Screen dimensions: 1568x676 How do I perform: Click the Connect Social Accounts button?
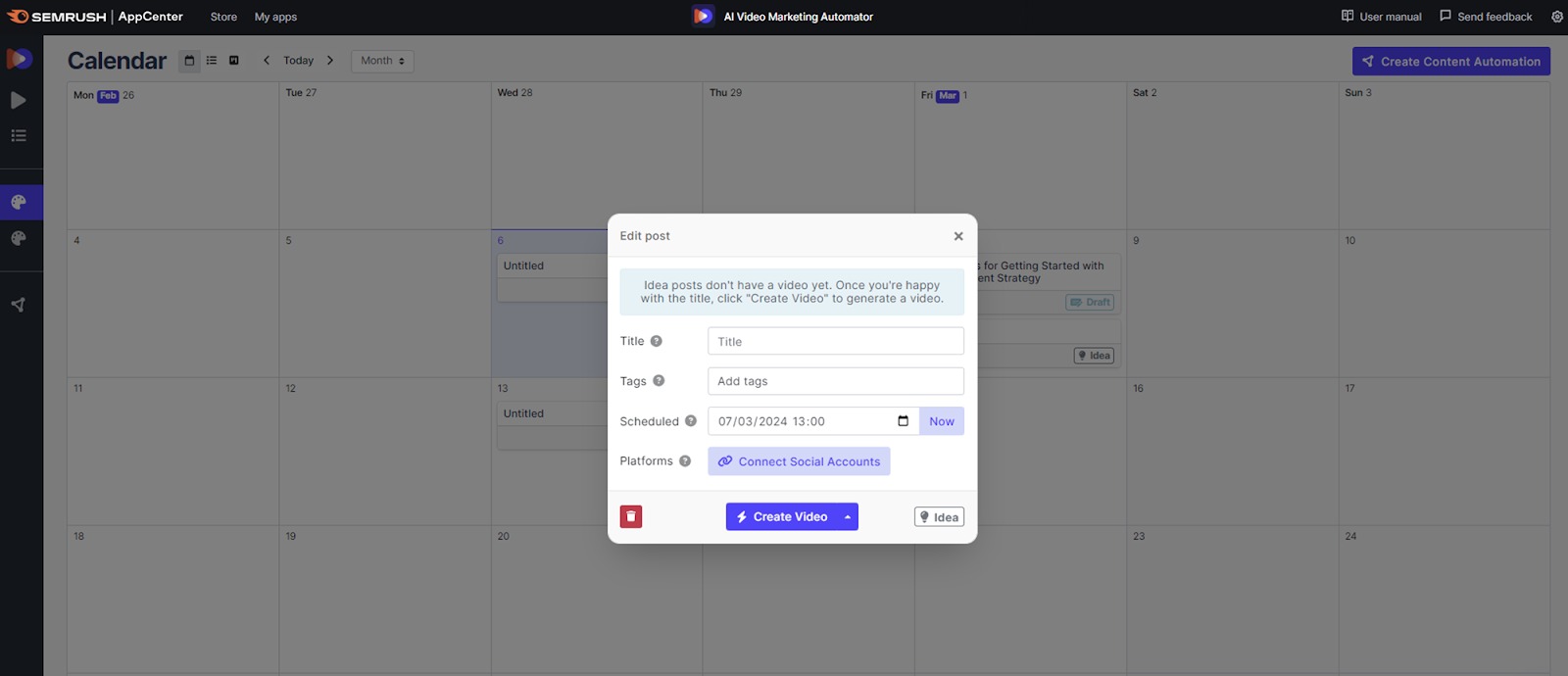click(799, 461)
